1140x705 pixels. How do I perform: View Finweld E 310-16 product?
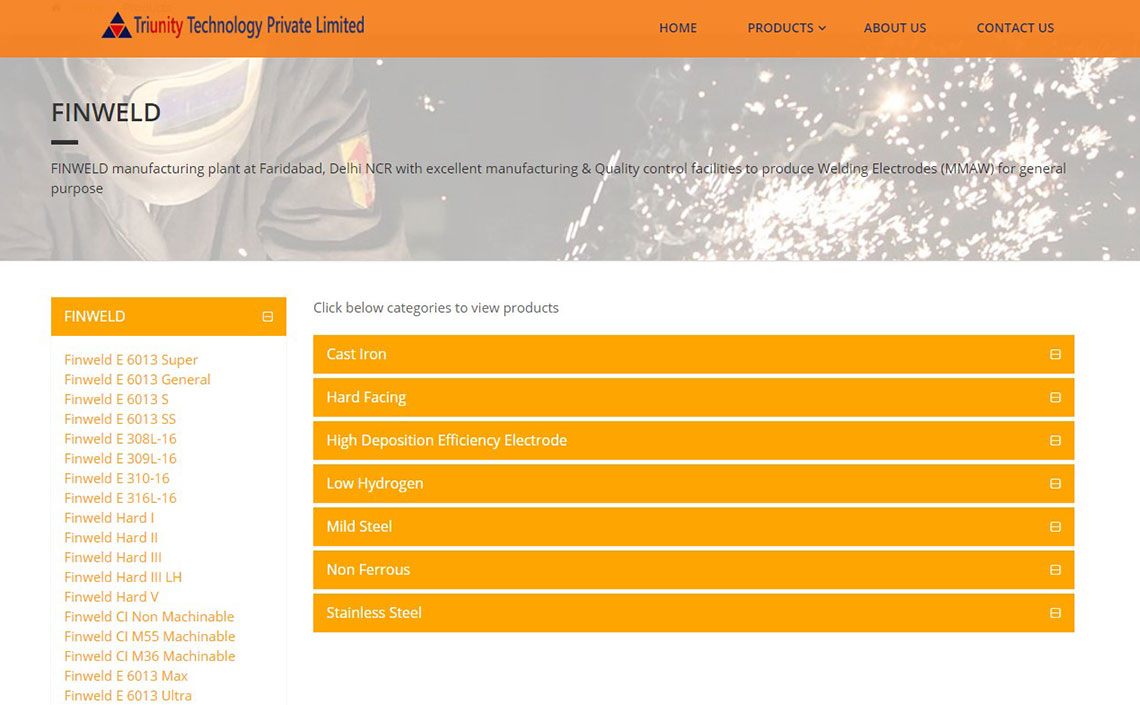[x=116, y=478]
